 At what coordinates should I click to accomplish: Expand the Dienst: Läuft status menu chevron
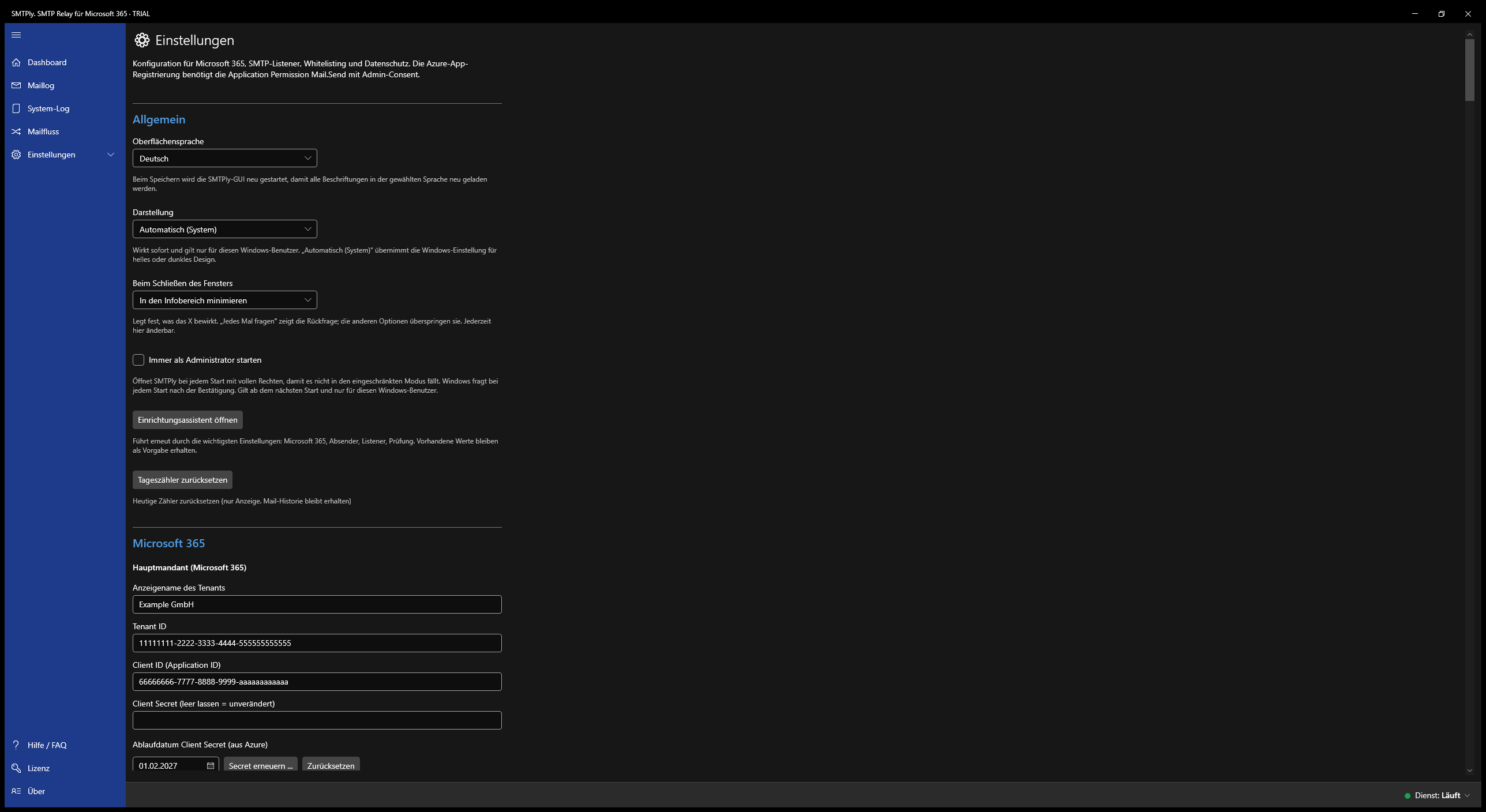click(x=1468, y=795)
